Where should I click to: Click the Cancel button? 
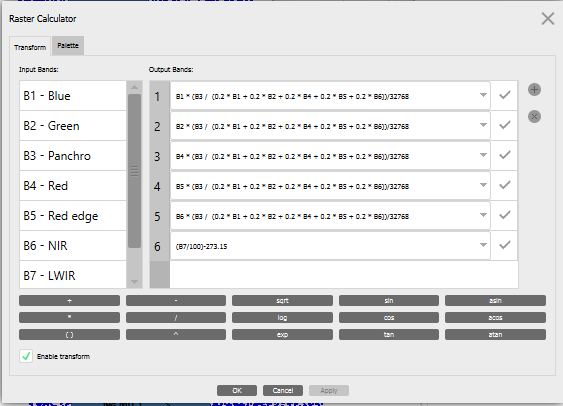click(283, 391)
